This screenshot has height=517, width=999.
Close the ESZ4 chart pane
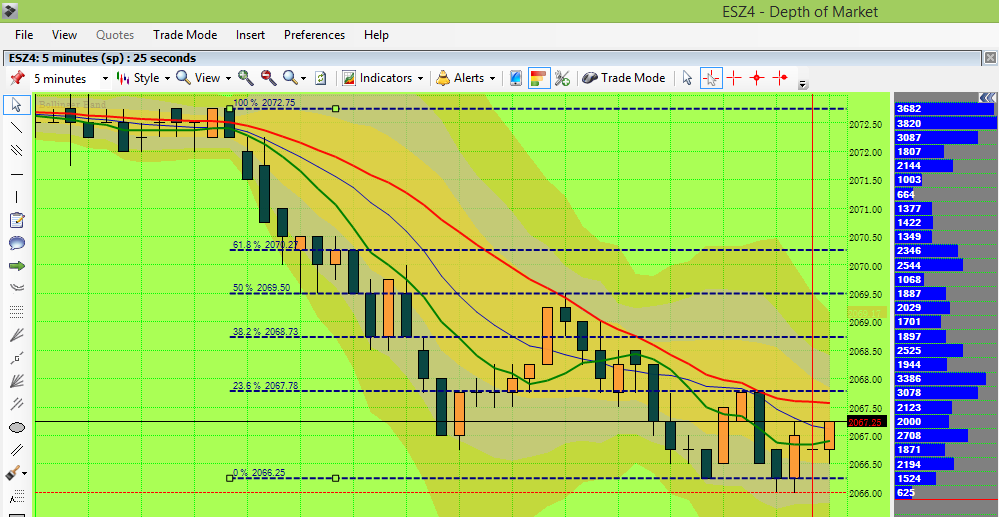(990, 58)
